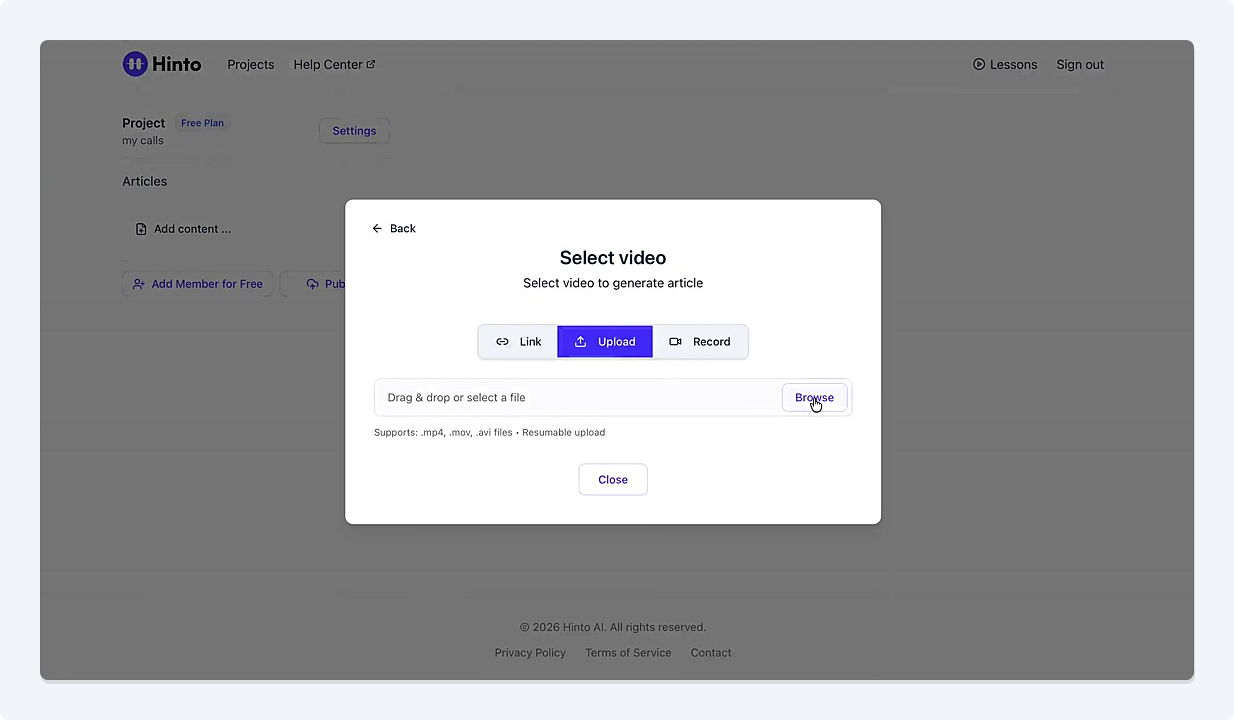The image size is (1234, 720).
Task: Open the Terms of Service link
Action: [x=628, y=653]
